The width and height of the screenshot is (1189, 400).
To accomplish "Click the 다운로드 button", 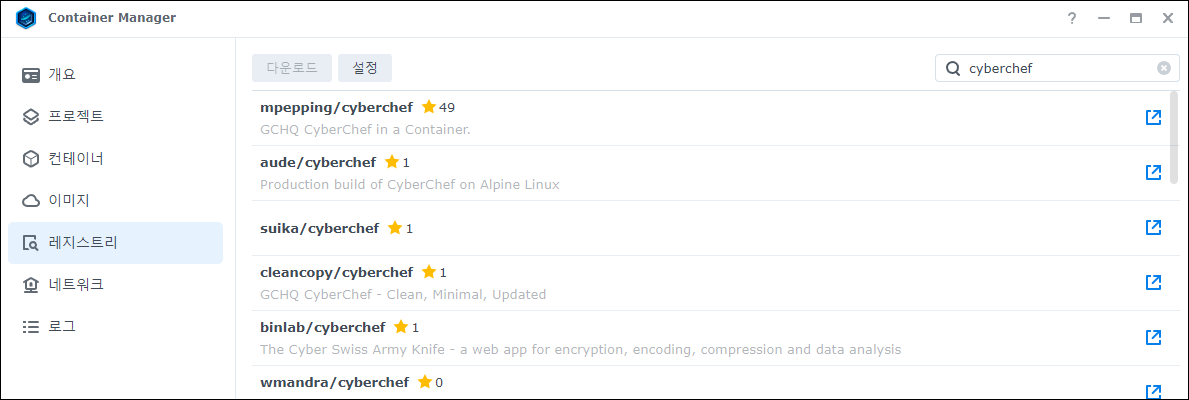I will pyautogui.click(x=292, y=68).
